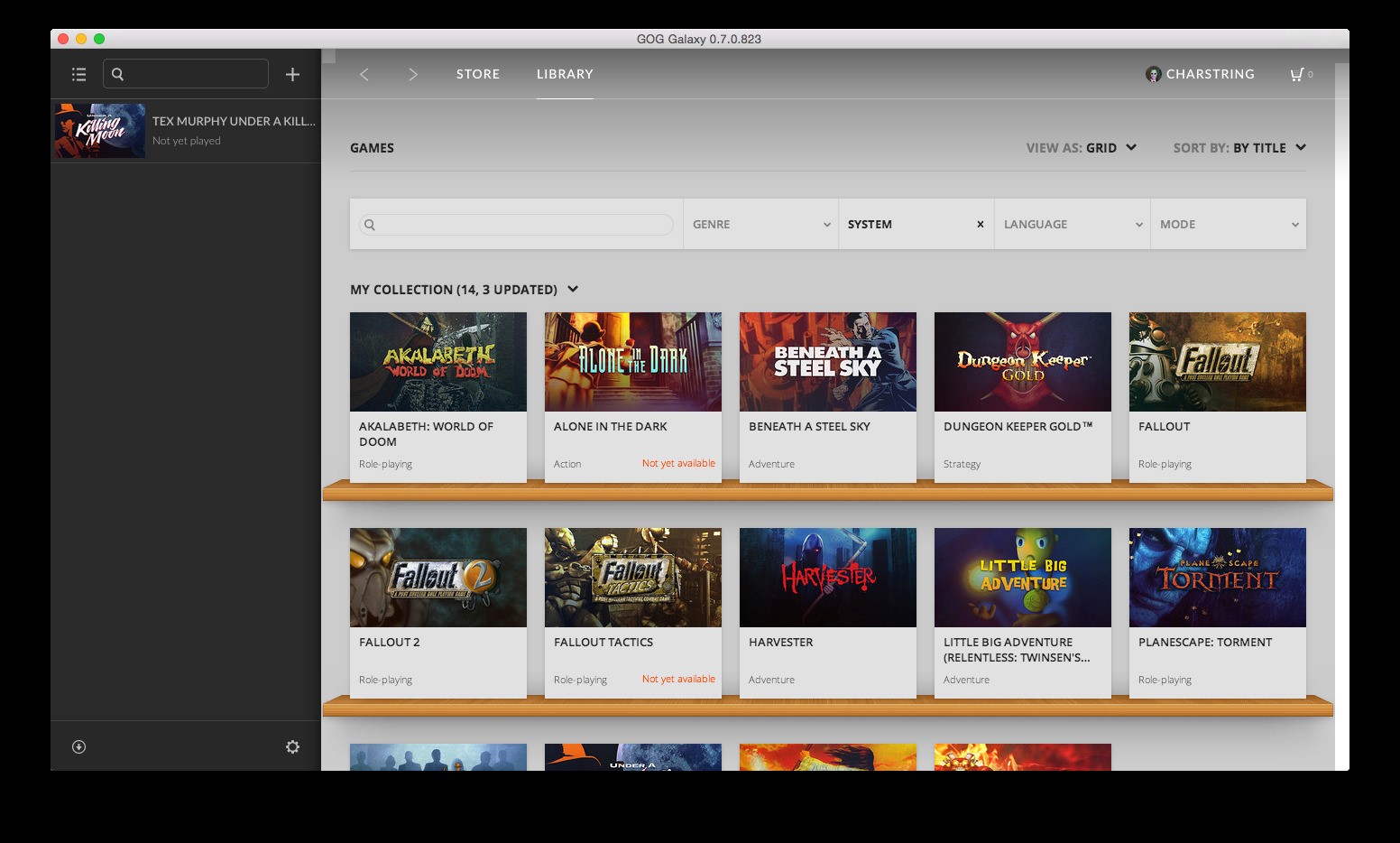Open the Harvester game cover
This screenshot has width=1400, height=843.
[x=828, y=578]
